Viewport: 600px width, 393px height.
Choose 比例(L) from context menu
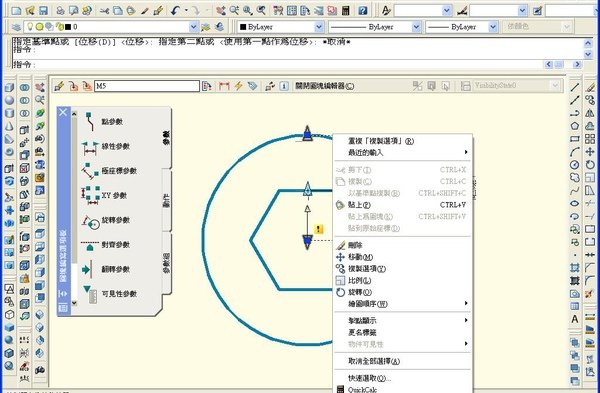pyautogui.click(x=403, y=280)
